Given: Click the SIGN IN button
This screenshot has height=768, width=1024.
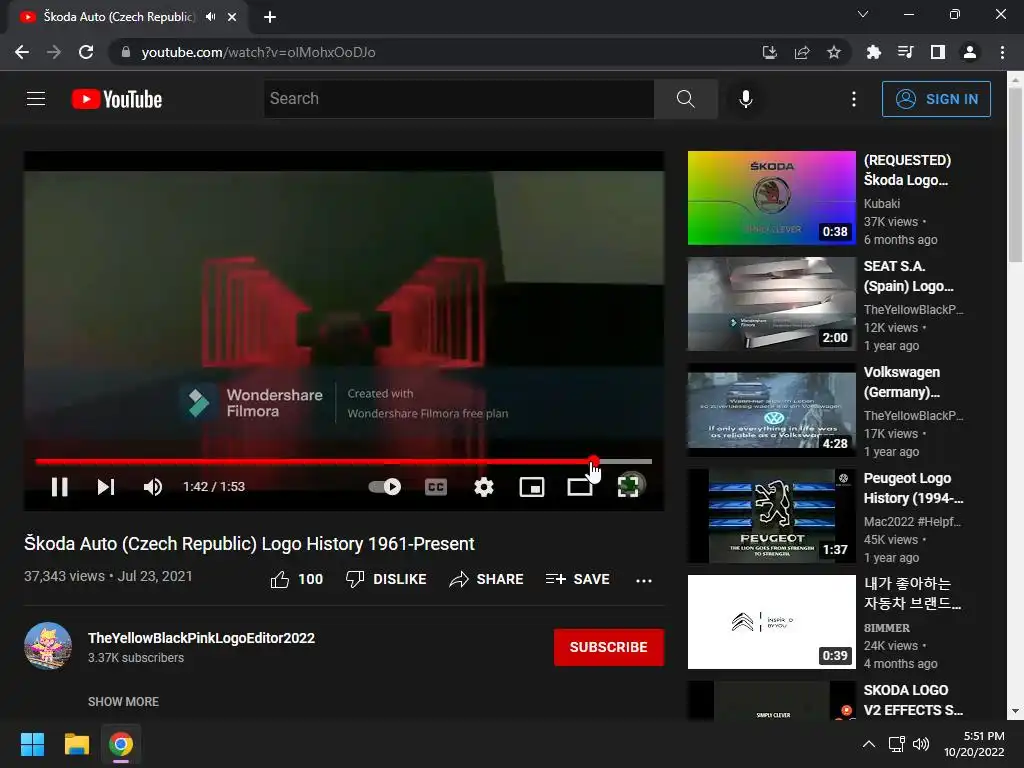Looking at the screenshot, I should click(936, 99).
